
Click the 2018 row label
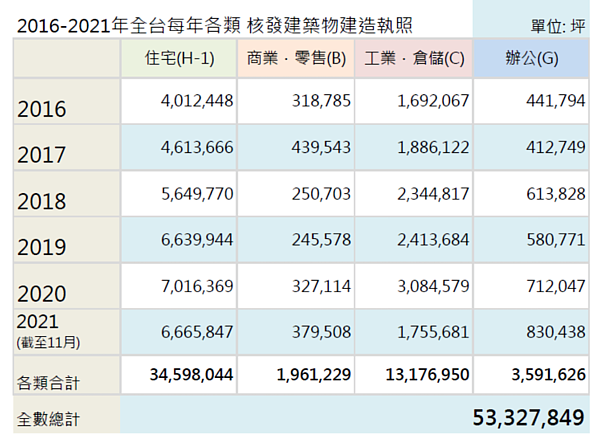[x=42, y=201]
